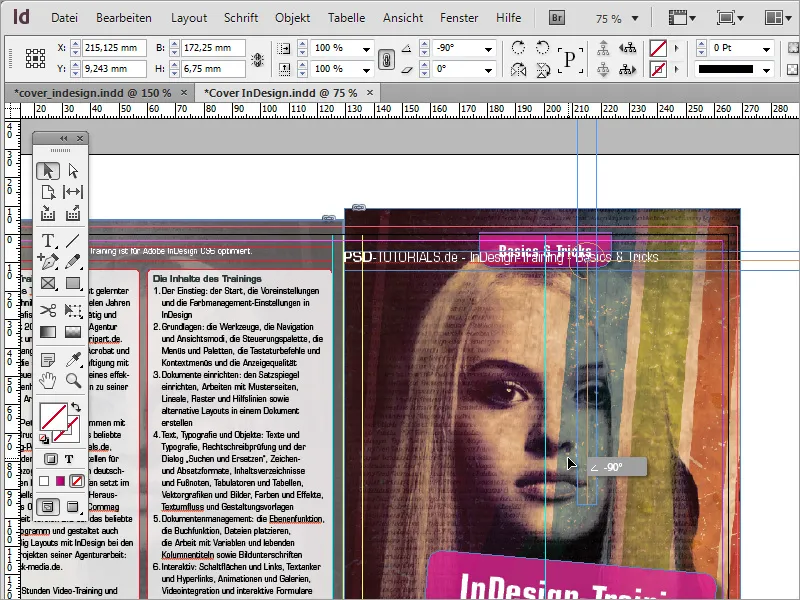Viewport: 800px width, 600px height.
Task: Select the Content Placer tool
Action: pos(73,213)
